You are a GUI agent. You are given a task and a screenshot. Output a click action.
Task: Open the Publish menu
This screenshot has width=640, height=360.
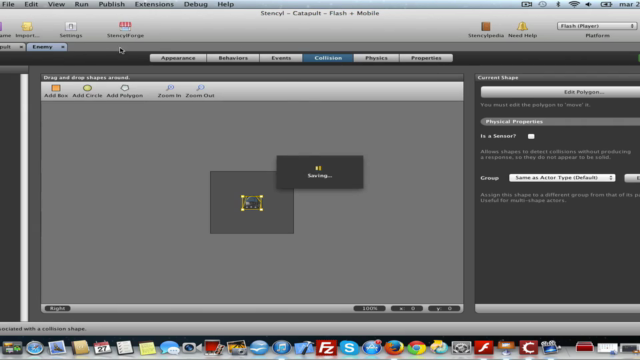click(111, 4)
